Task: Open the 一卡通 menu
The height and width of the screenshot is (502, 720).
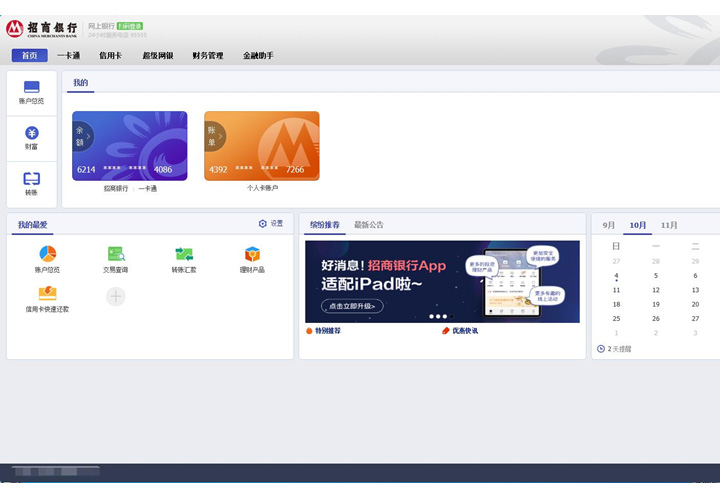Action: click(69, 56)
